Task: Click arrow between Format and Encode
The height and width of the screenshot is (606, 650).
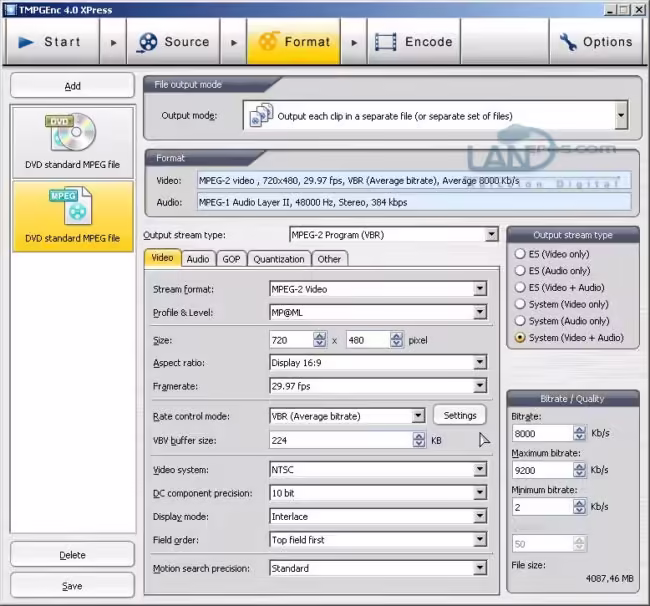Action: [x=354, y=42]
